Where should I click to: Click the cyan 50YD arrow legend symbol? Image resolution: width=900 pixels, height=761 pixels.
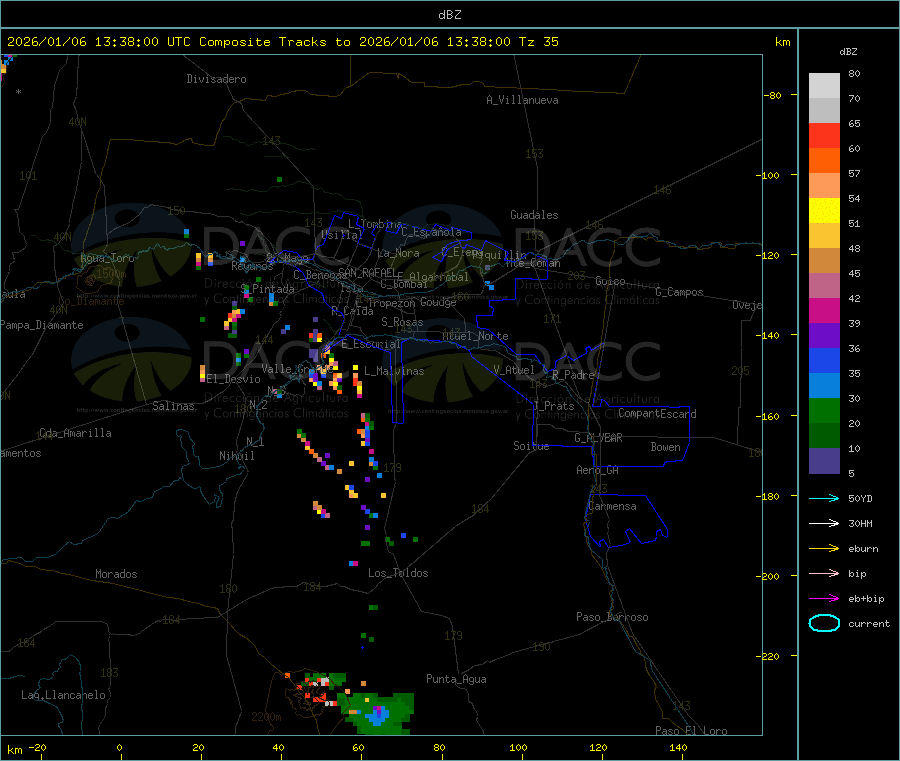[824, 498]
